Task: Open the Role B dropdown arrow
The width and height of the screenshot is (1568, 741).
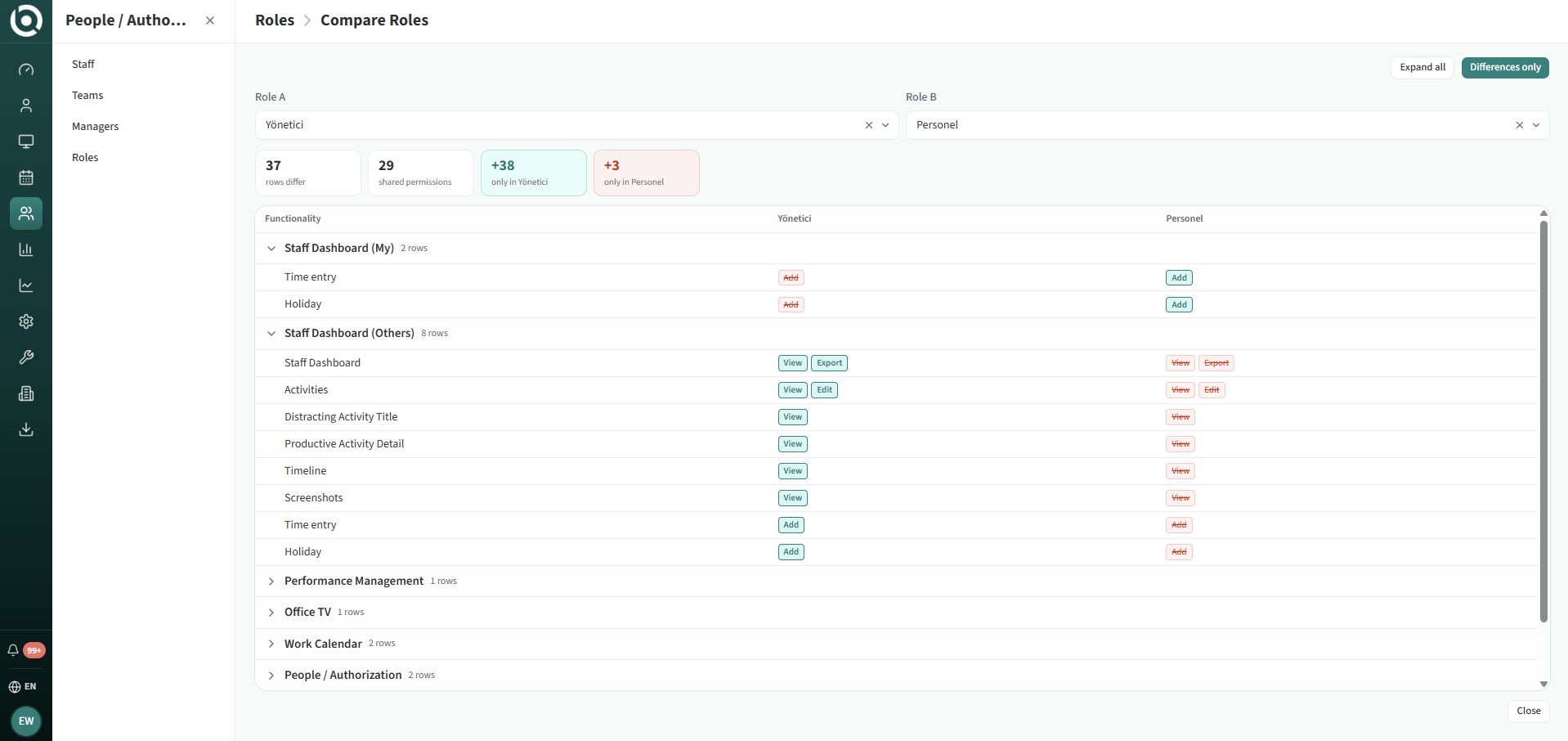Action: [1536, 125]
